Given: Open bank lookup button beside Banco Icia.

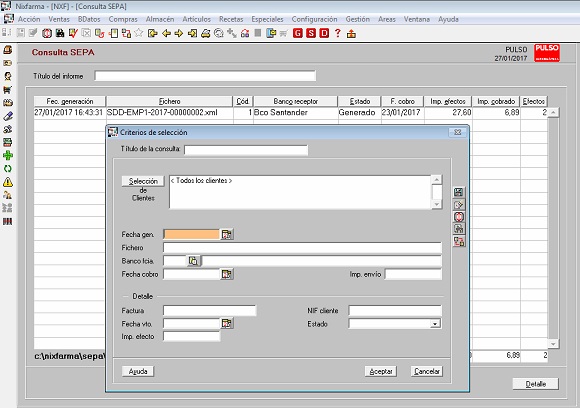Looking at the screenshot, I should pyautogui.click(x=193, y=261).
